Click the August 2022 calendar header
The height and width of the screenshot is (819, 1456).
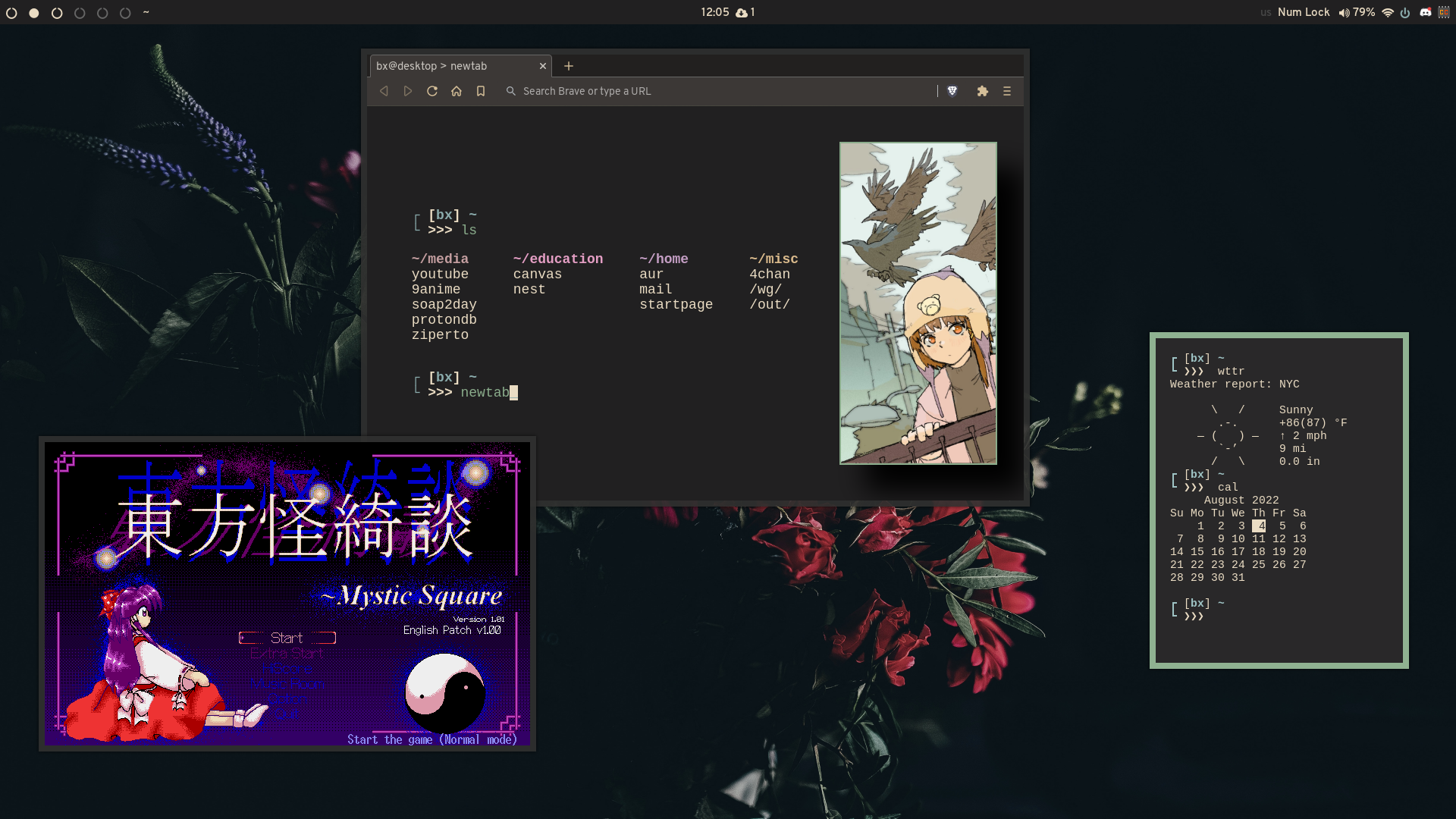(1241, 500)
